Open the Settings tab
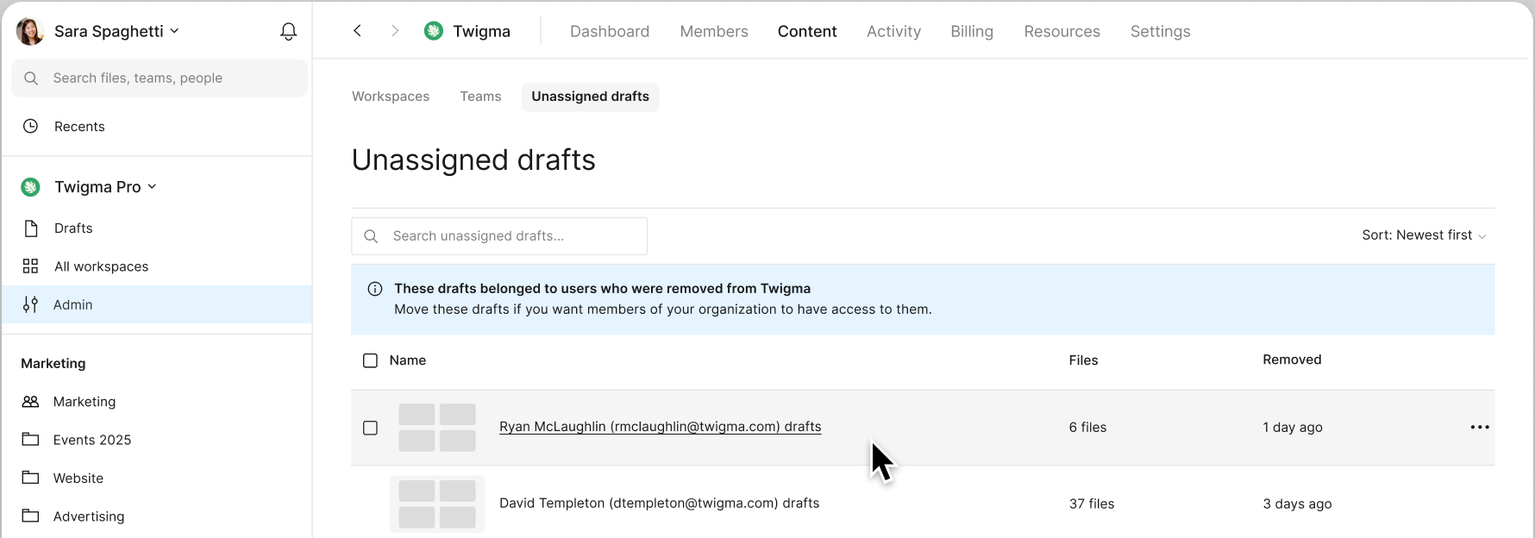 (1160, 31)
